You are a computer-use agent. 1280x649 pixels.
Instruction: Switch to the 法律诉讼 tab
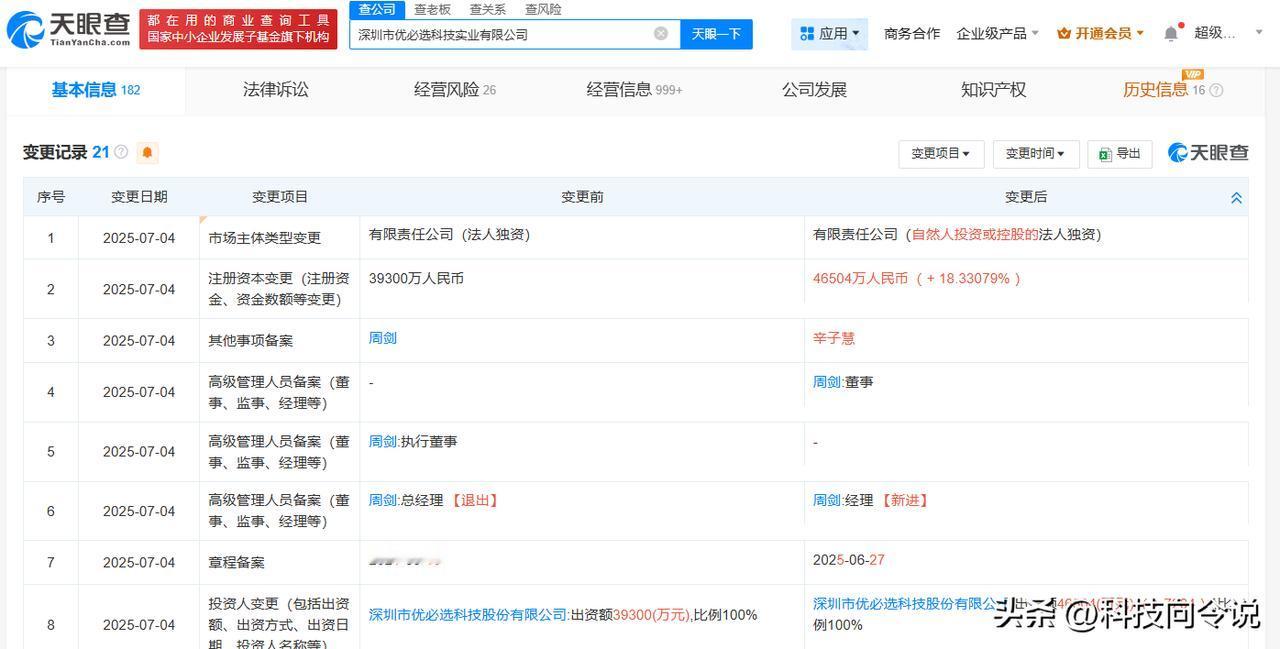276,90
